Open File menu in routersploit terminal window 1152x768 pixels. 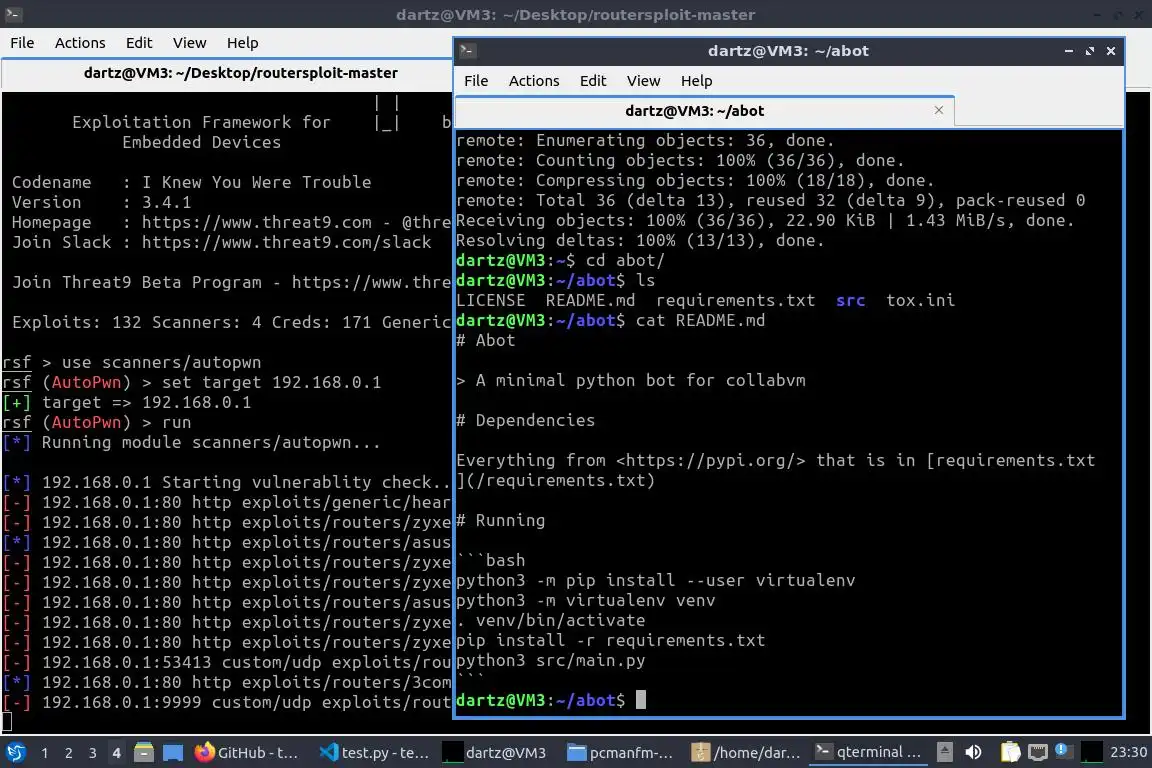22,43
